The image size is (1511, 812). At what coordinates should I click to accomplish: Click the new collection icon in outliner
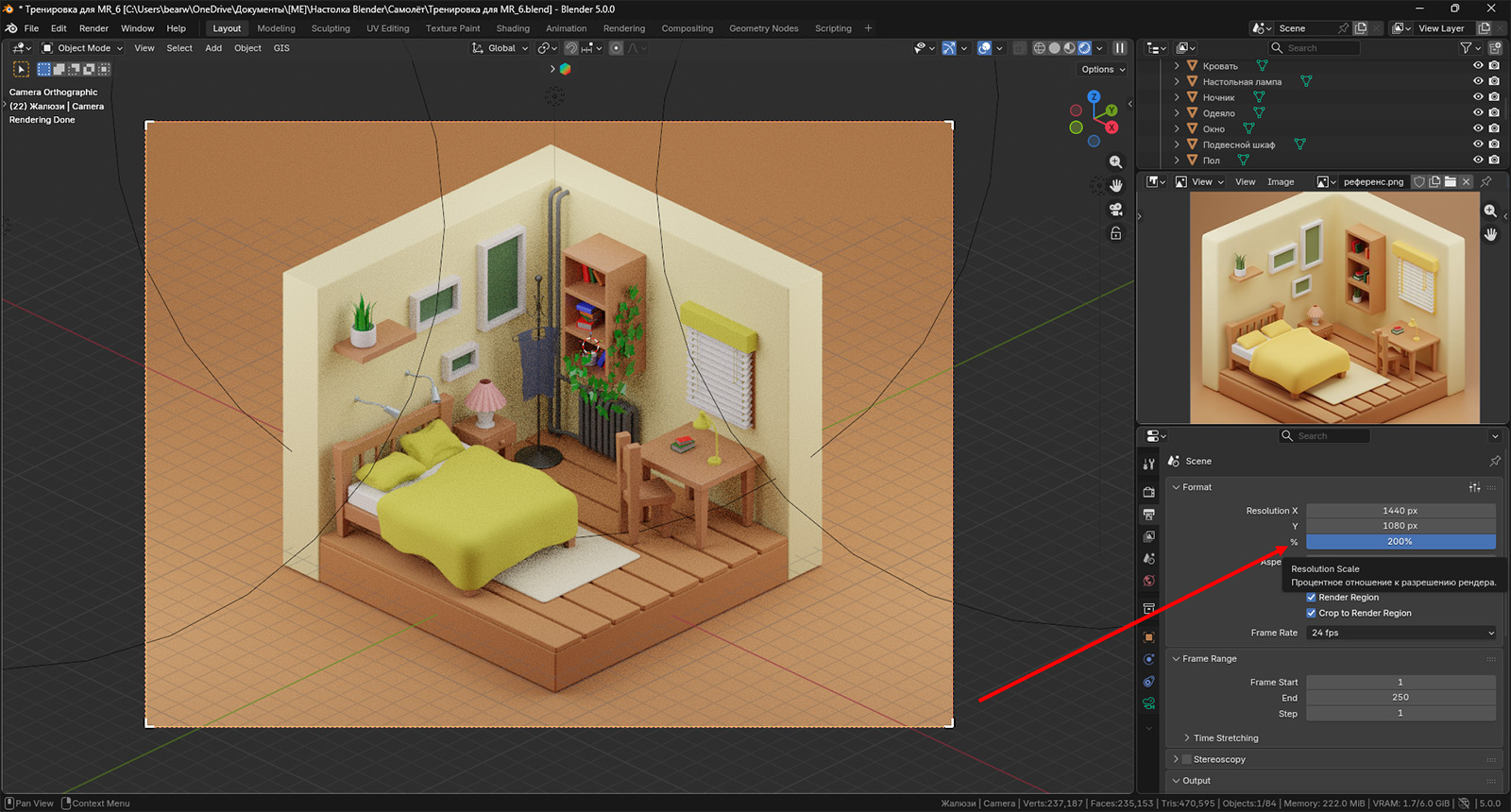[x=1495, y=48]
